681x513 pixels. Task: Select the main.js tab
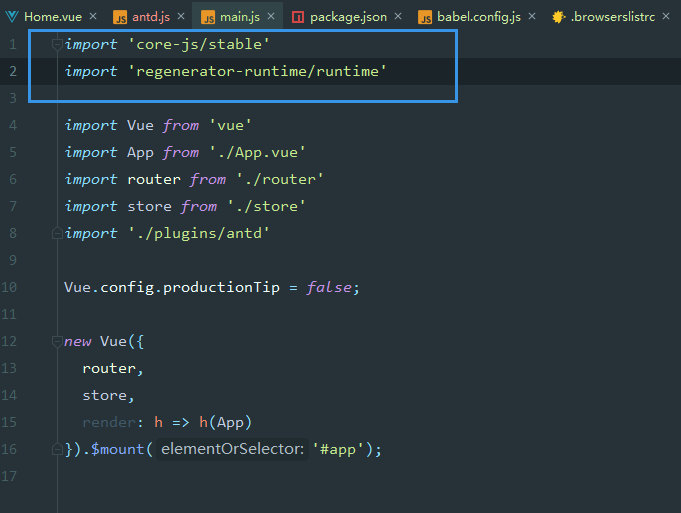238,17
